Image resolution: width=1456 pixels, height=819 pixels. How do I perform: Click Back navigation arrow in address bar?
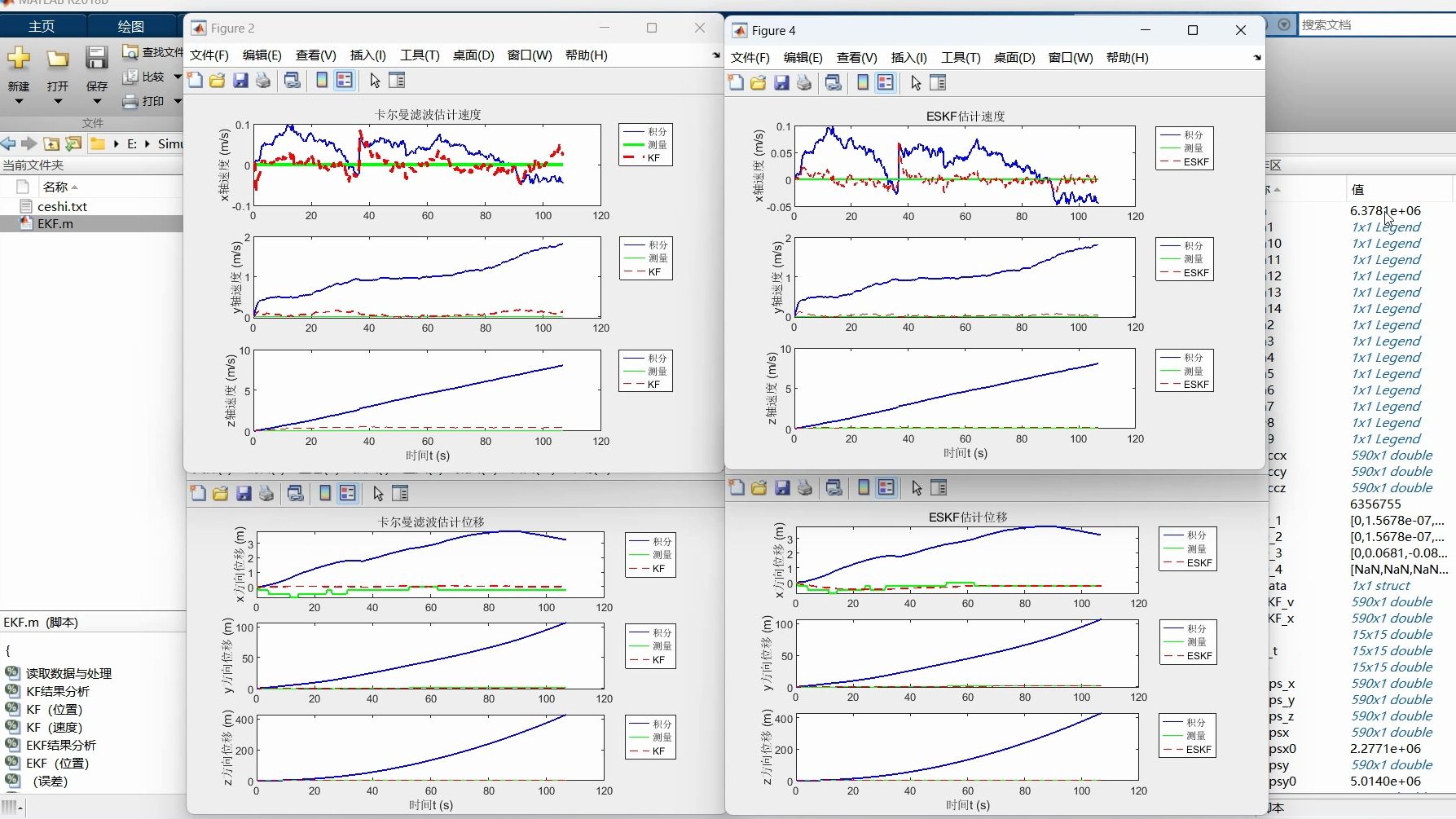point(8,143)
